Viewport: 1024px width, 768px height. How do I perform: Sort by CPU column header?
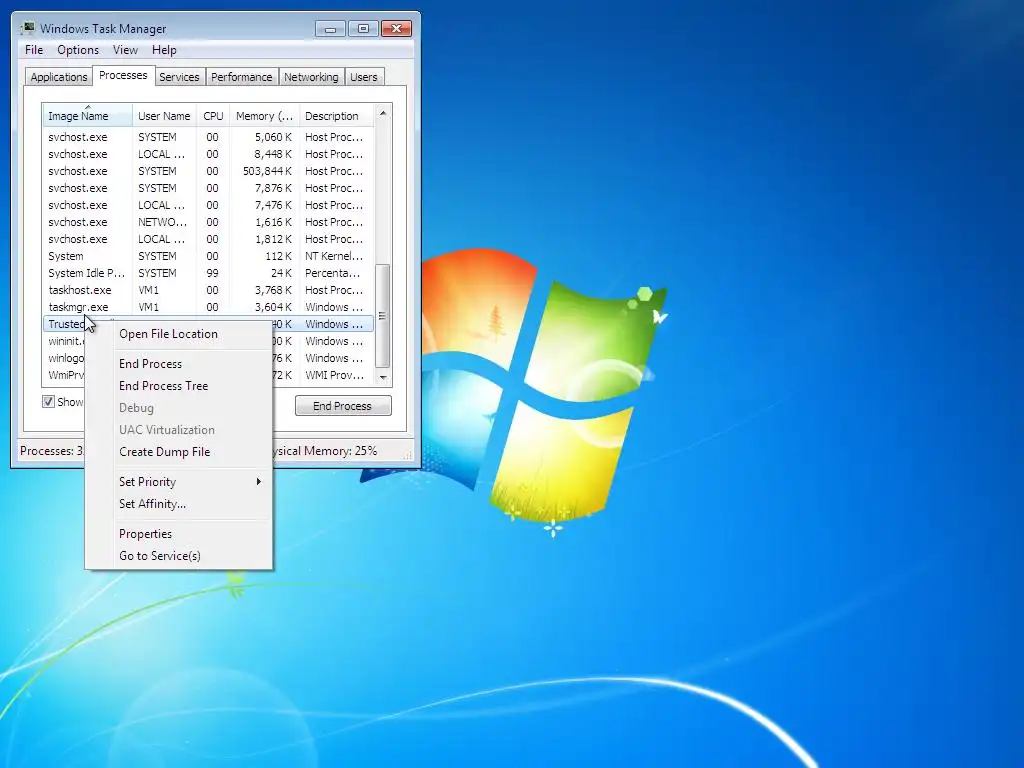pyautogui.click(x=213, y=116)
